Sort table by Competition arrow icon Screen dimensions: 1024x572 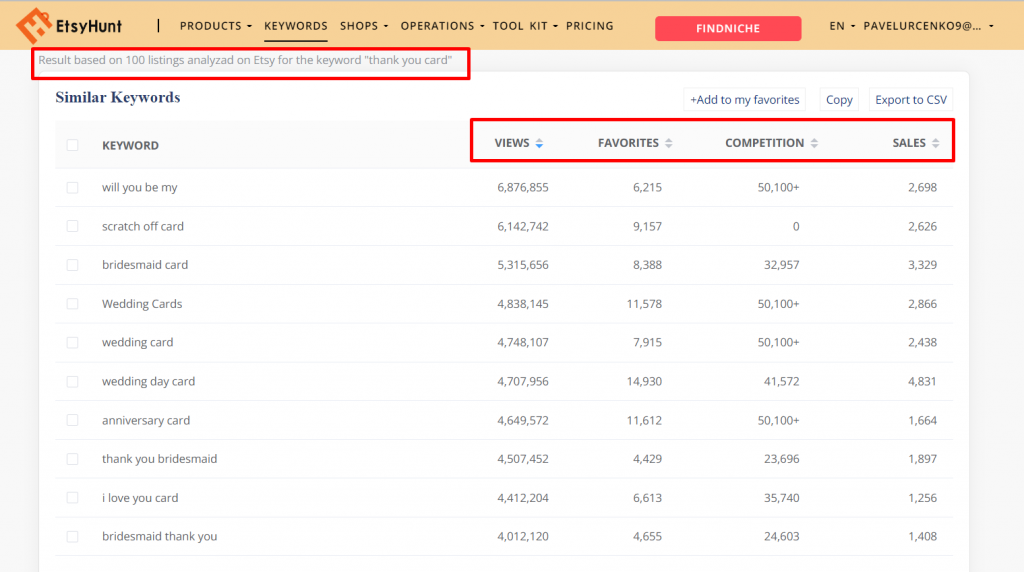click(814, 144)
